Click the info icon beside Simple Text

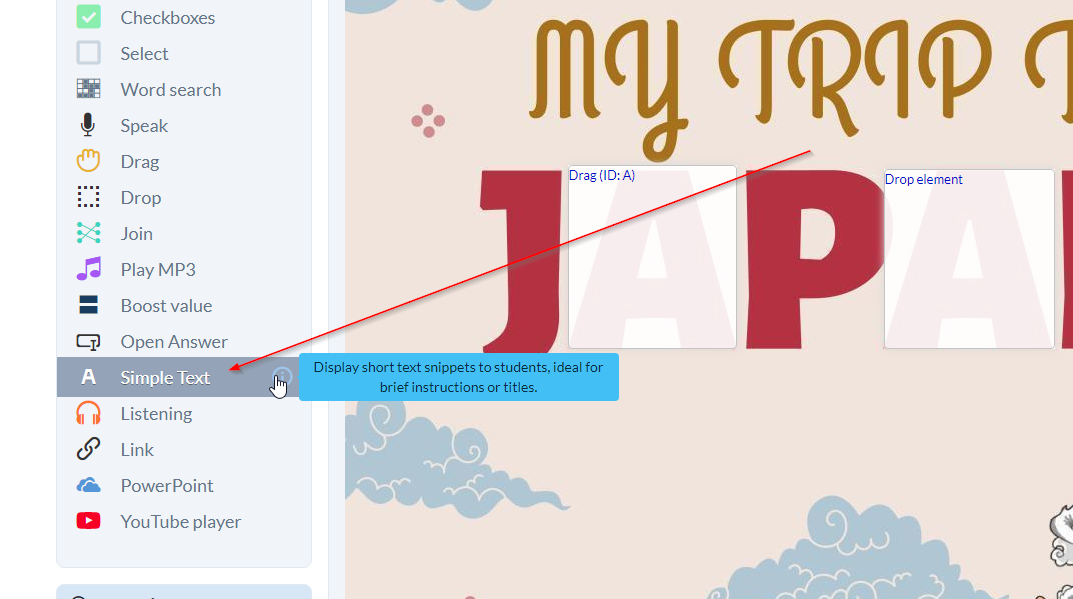pyautogui.click(x=283, y=377)
